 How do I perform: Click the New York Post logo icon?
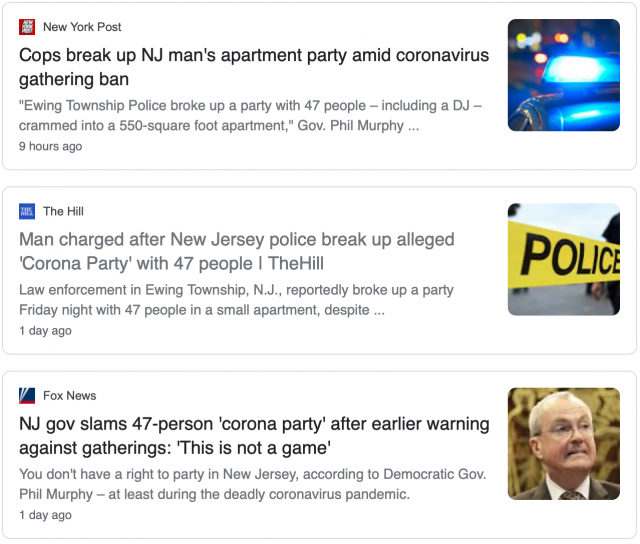(27, 27)
